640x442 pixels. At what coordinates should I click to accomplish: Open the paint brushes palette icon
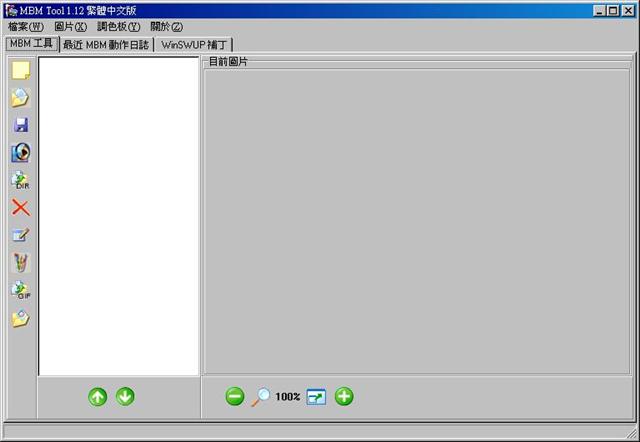21,262
